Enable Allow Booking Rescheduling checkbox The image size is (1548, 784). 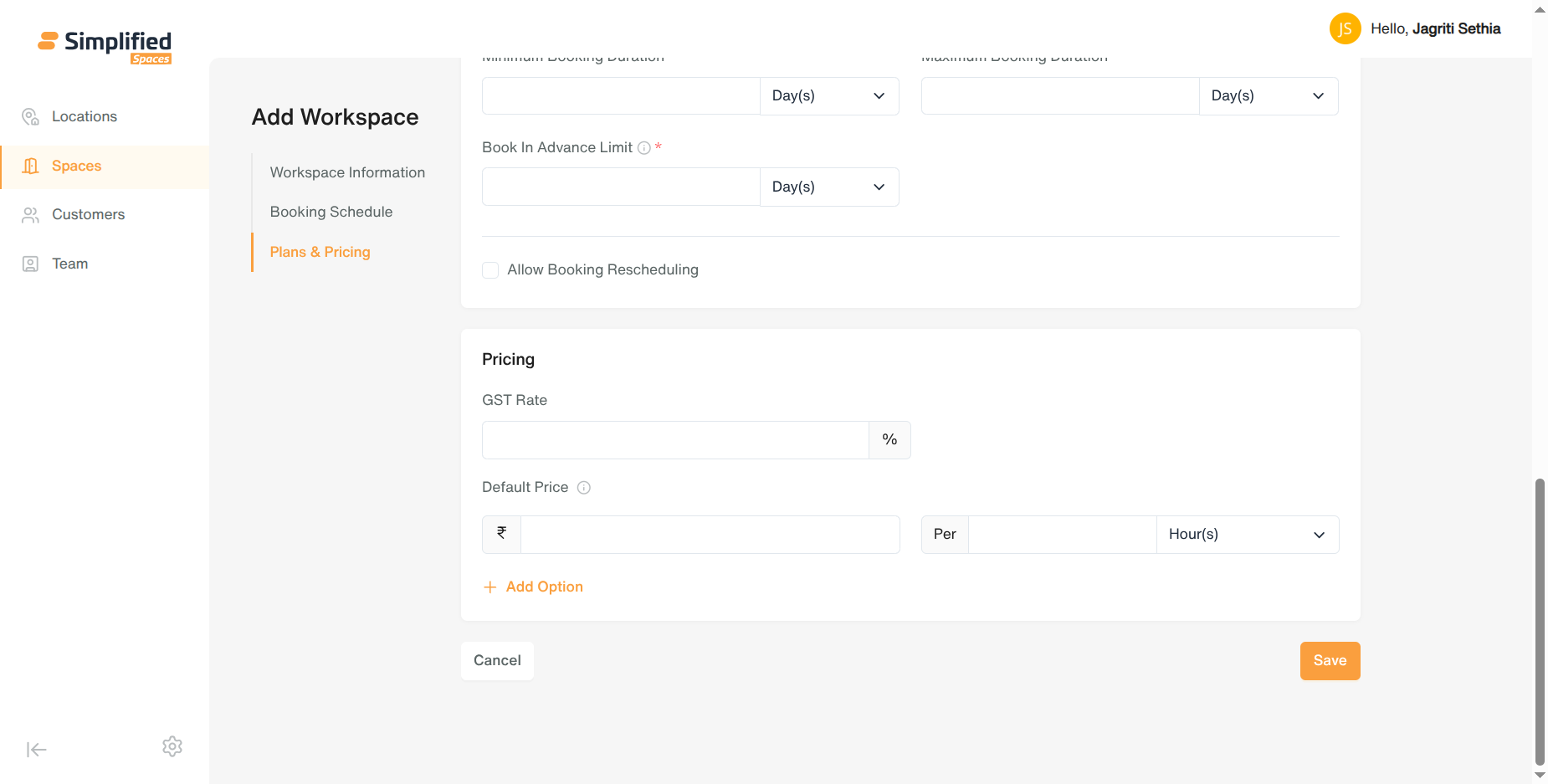(490, 270)
